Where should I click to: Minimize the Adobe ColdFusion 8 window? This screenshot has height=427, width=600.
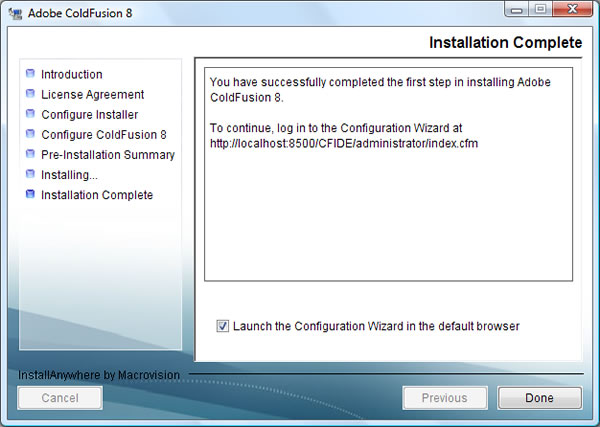516,9
